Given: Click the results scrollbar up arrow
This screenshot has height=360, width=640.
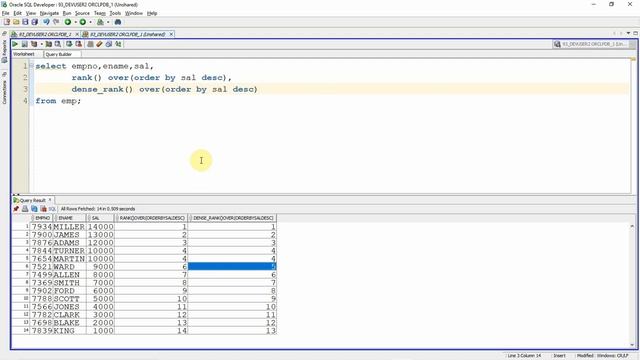Looking at the screenshot, I should coord(632,226).
